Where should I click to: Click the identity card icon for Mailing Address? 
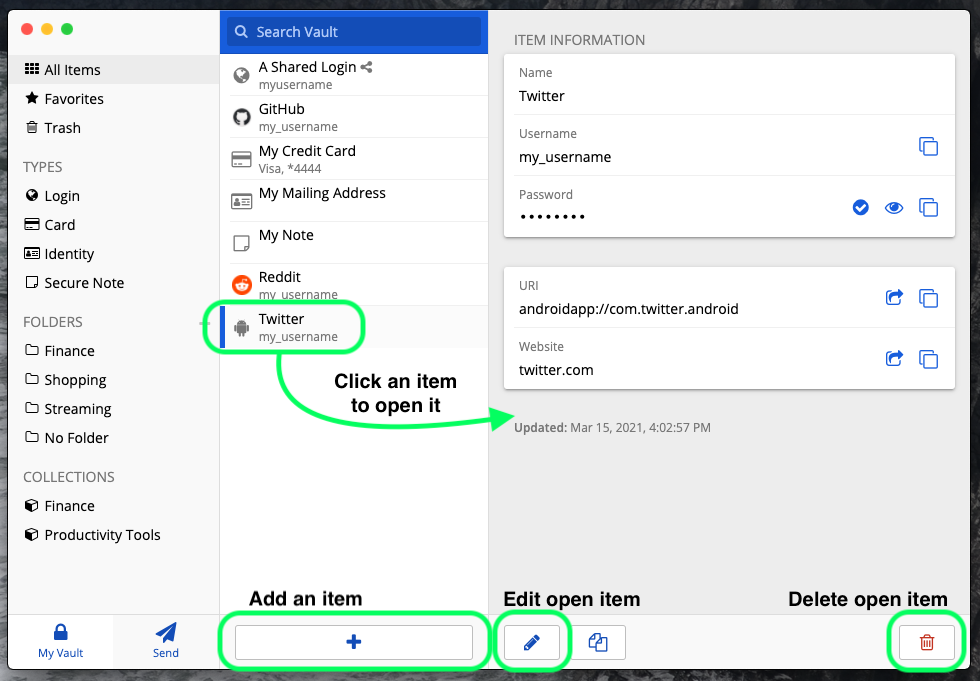coord(241,201)
